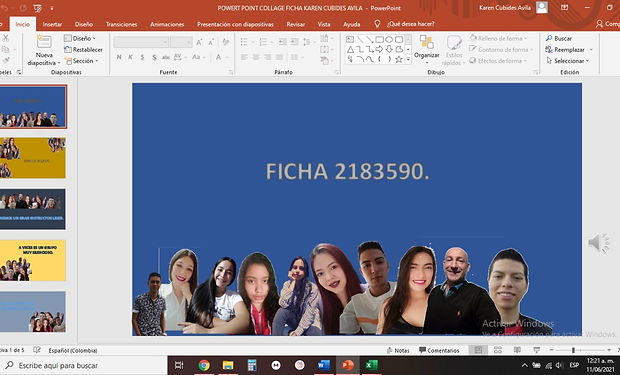
Task: Toggle justify text alignment
Action: click(280, 57)
